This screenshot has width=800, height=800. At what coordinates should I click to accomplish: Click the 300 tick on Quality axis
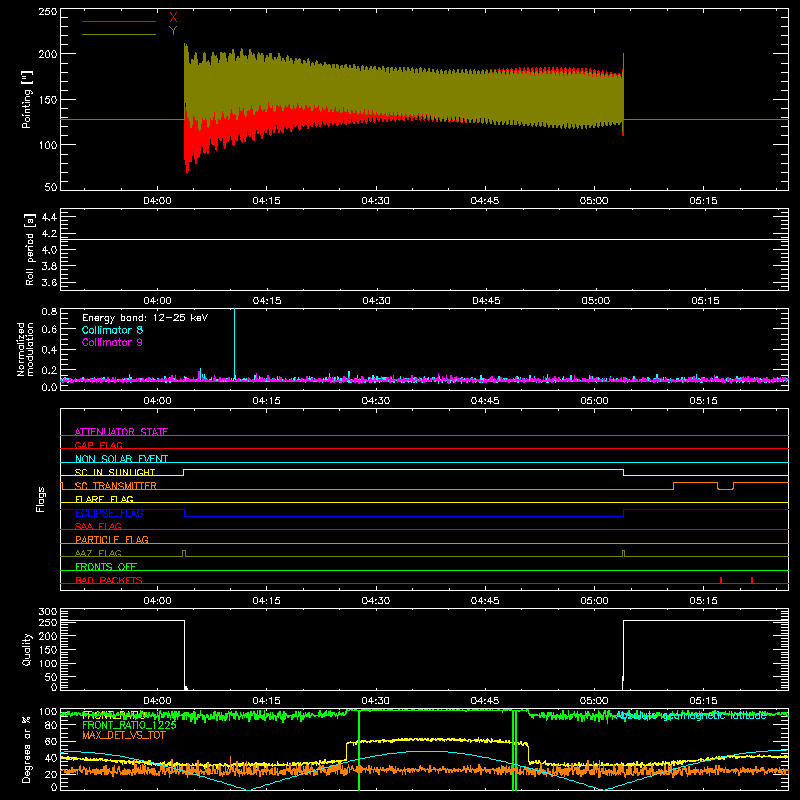click(47, 612)
